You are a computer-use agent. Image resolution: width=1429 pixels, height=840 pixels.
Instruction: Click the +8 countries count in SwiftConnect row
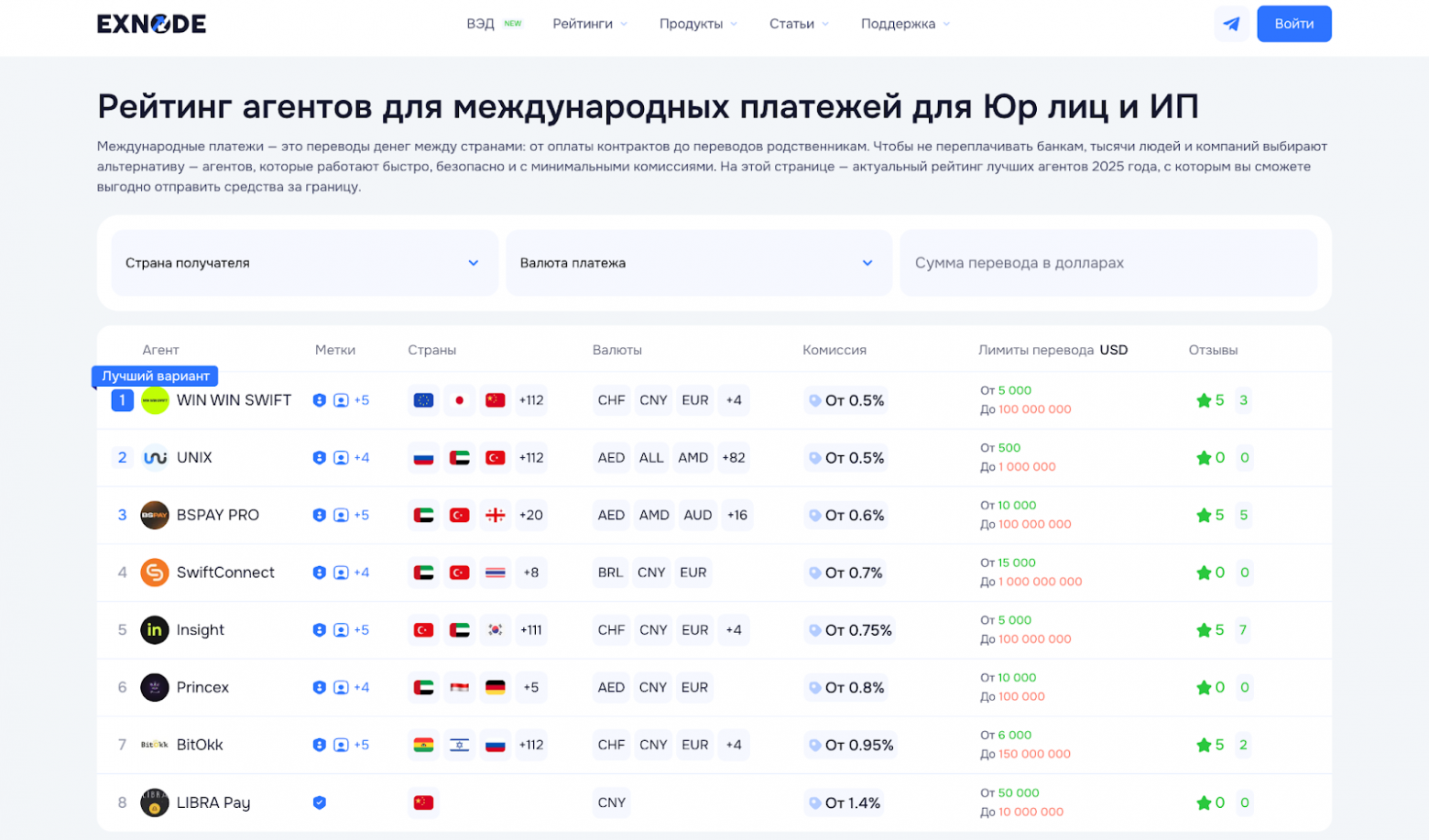point(531,573)
